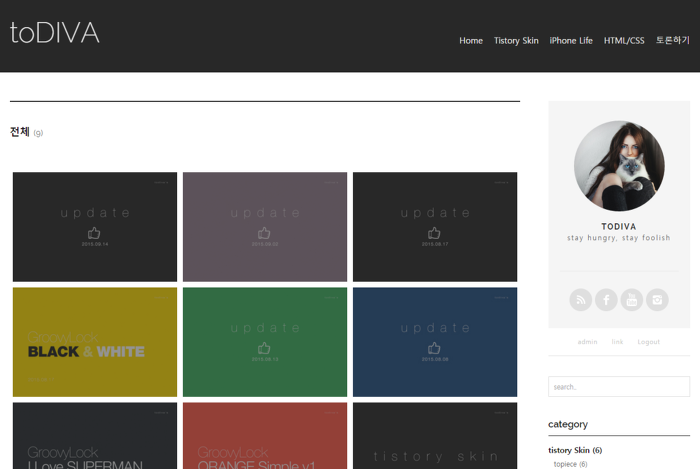
Task: Focus the search input field
Action: [619, 386]
